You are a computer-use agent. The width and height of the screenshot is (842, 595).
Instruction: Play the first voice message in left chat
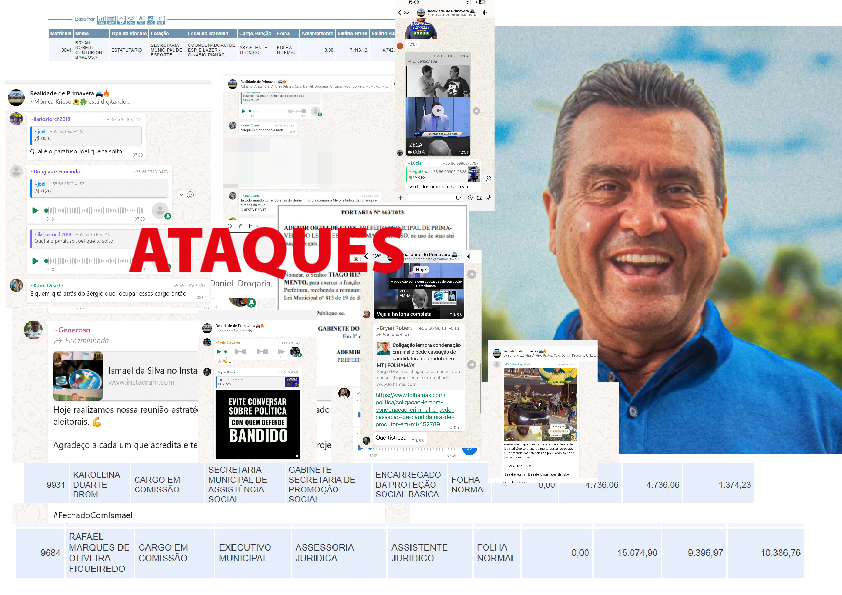click(37, 211)
